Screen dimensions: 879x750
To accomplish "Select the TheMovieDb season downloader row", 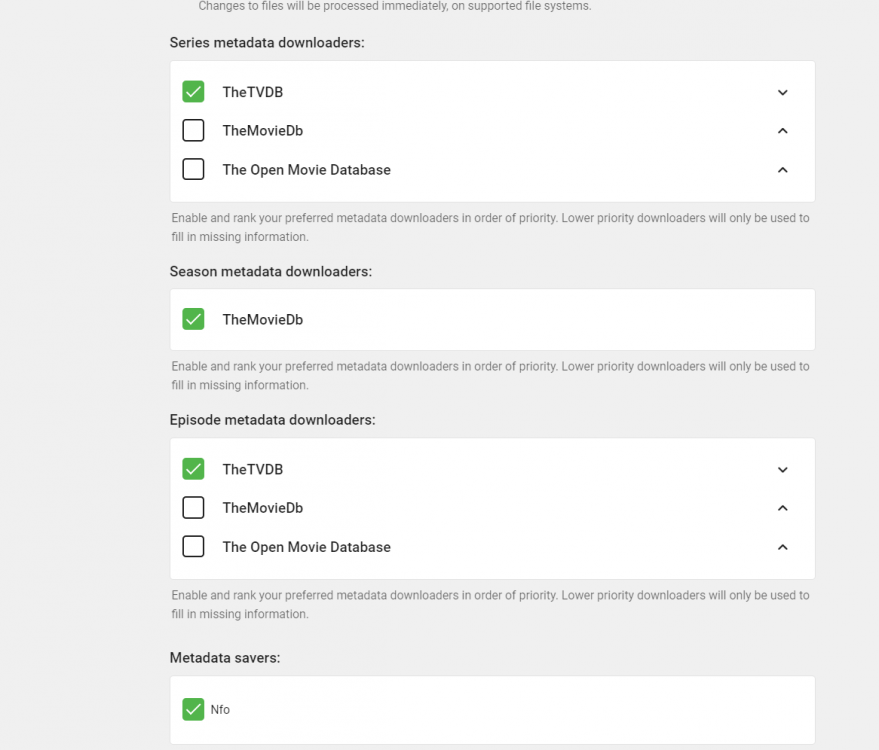I will (x=263, y=319).
